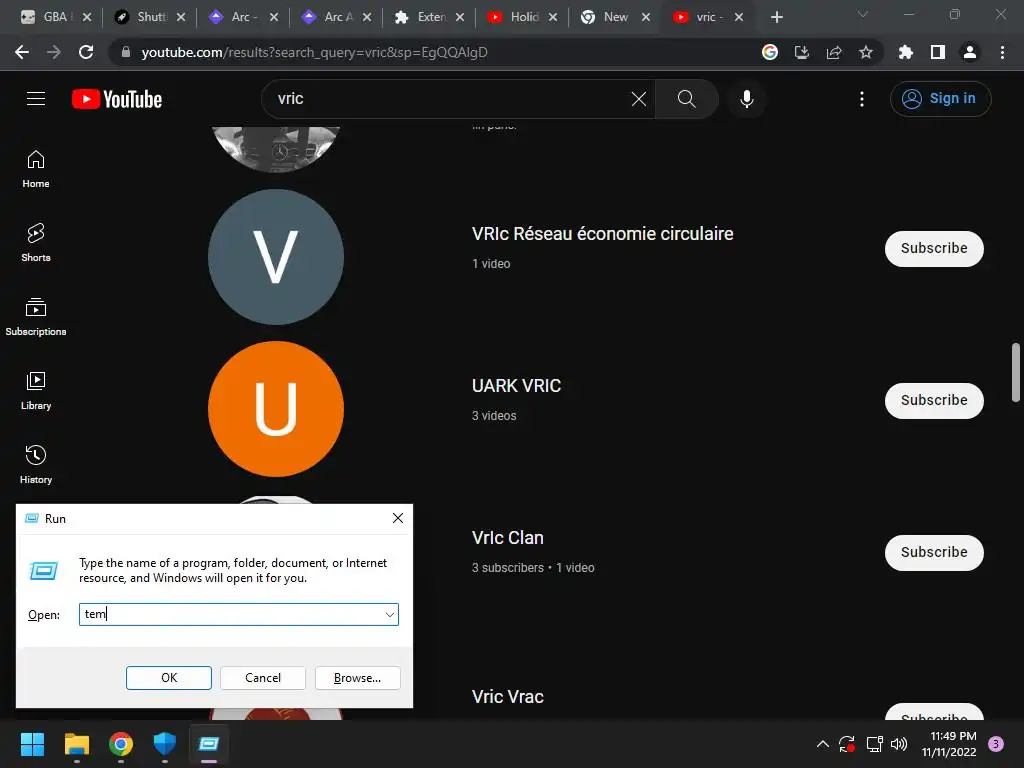
Task: Open the orange UARK VRIC avatar
Action: 276,409
